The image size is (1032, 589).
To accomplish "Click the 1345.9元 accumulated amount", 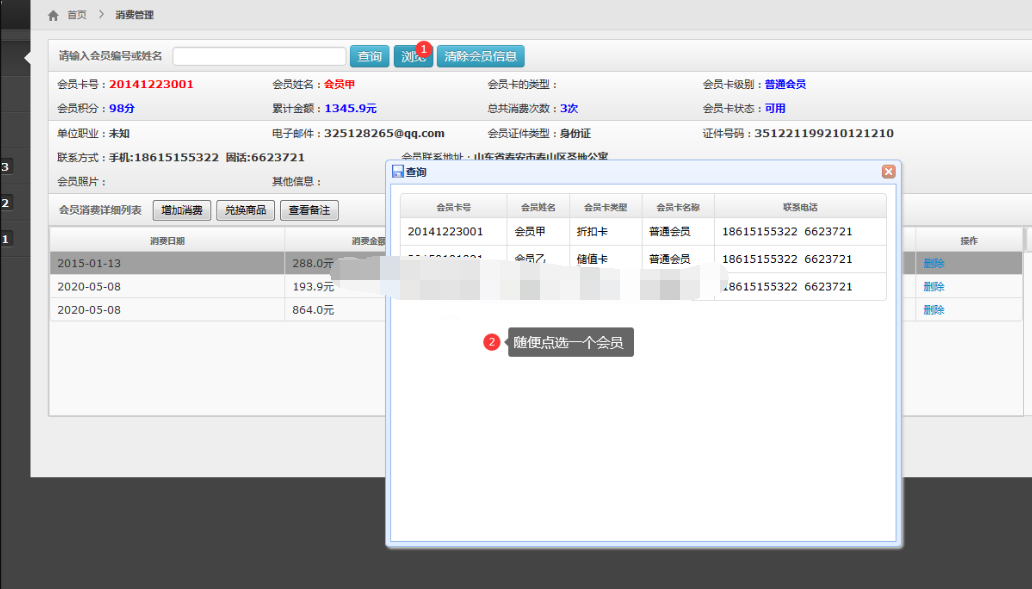I will tap(351, 109).
